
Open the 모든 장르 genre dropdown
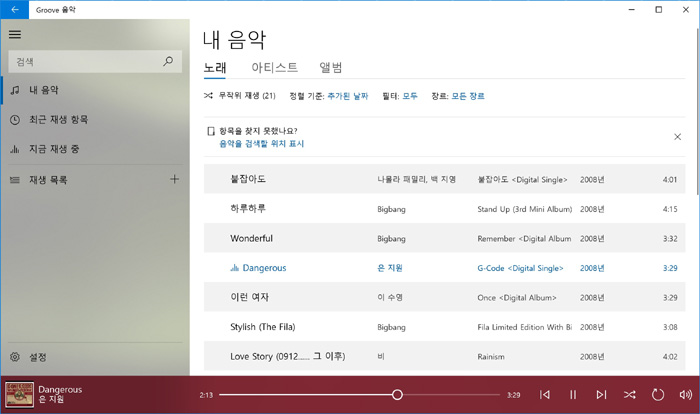468,96
